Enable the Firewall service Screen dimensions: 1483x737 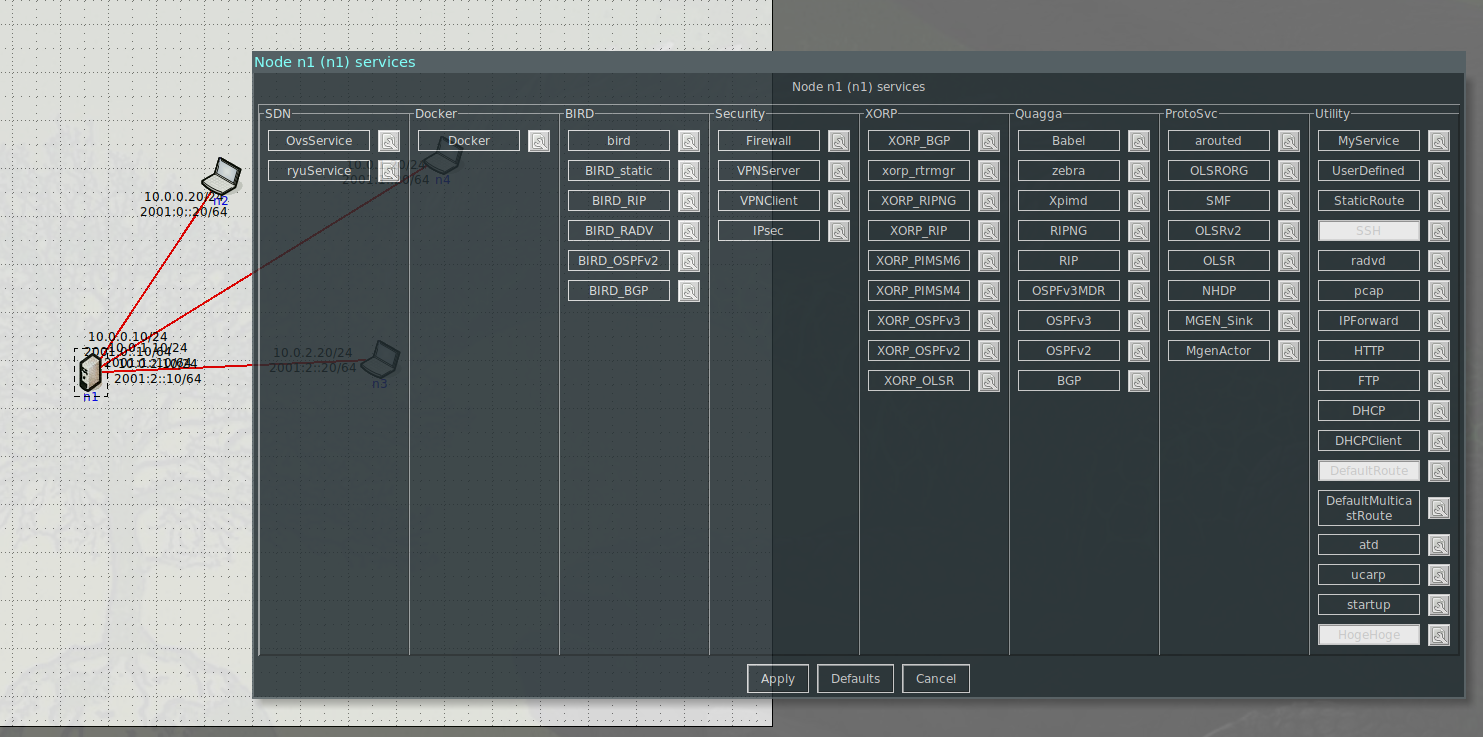click(x=769, y=141)
